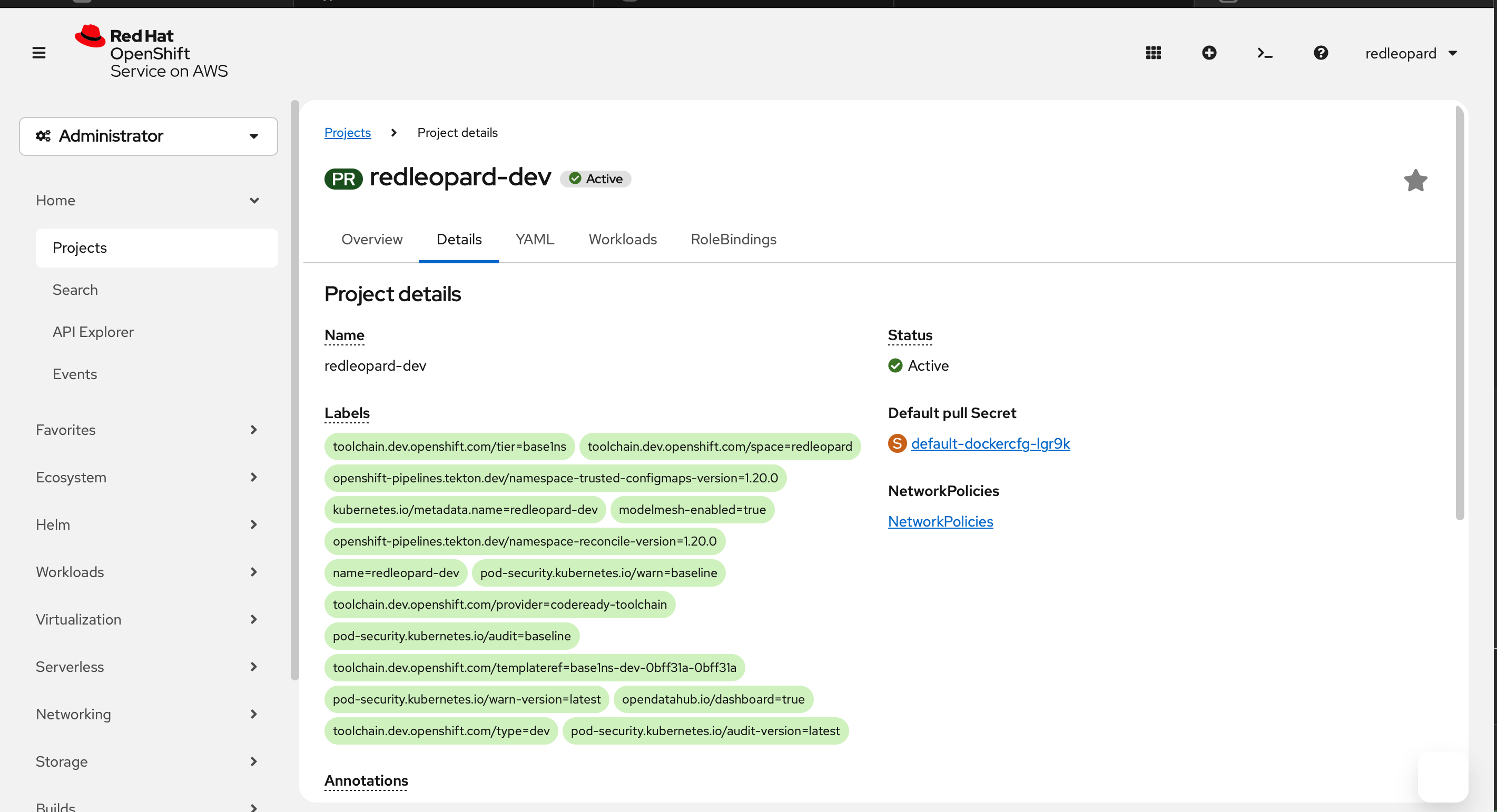Screen dimensions: 1497x812
Task: Click the PR project avatar badge
Action: 343,179
